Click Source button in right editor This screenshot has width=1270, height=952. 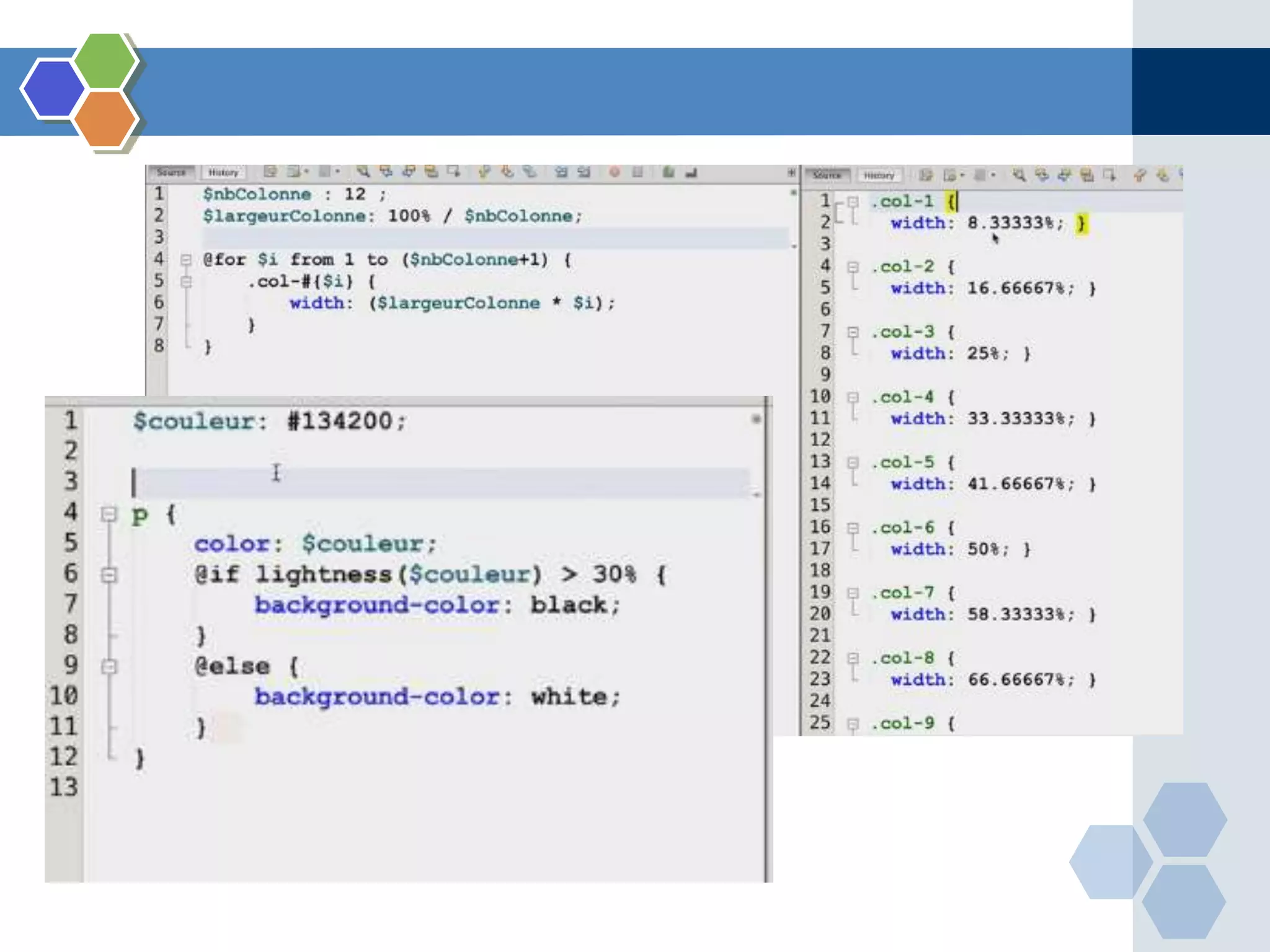pyautogui.click(x=827, y=175)
